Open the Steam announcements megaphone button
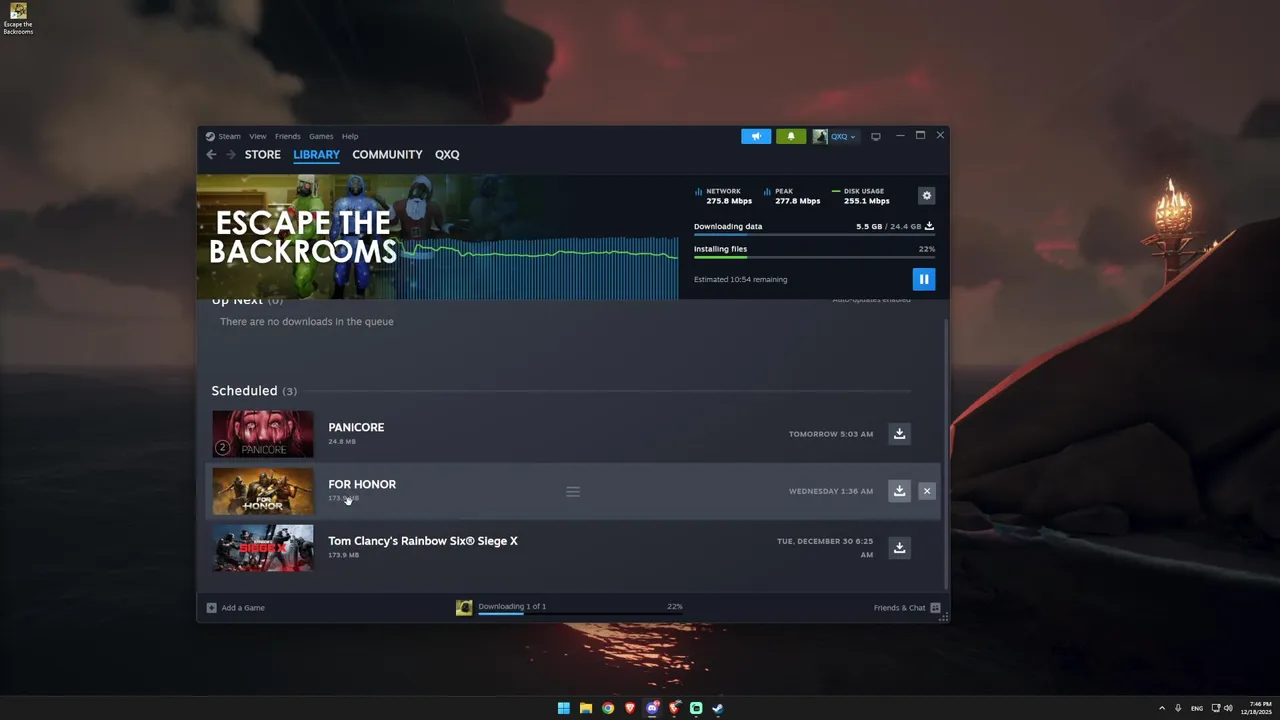The height and width of the screenshot is (720, 1280). click(756, 136)
